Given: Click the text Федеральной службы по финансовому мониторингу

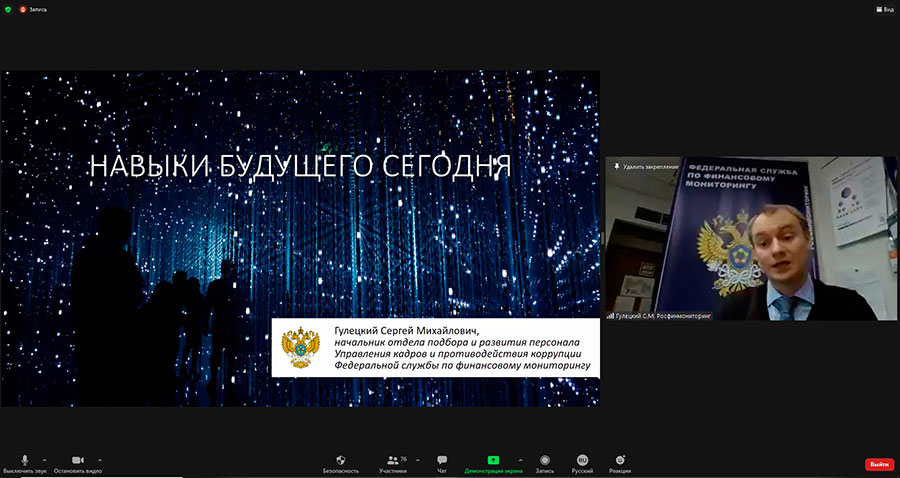Looking at the screenshot, I should coord(462,365).
